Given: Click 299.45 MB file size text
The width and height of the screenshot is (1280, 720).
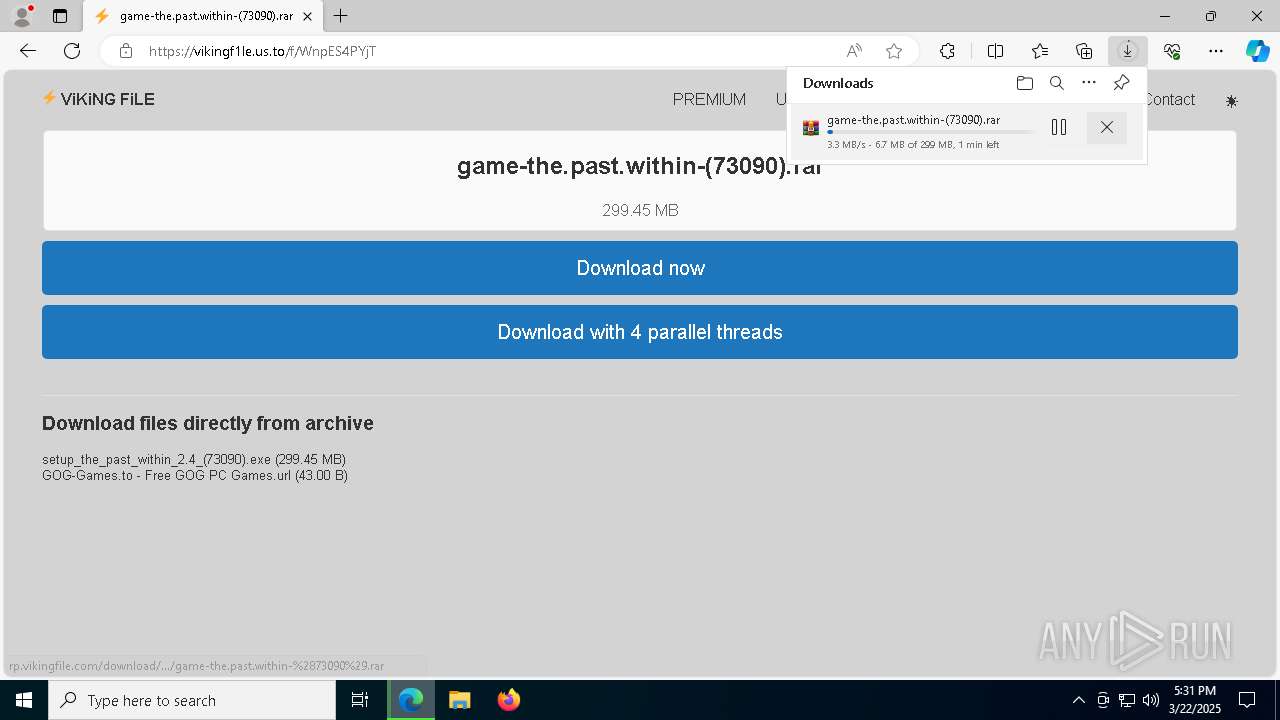Looking at the screenshot, I should pos(640,210).
